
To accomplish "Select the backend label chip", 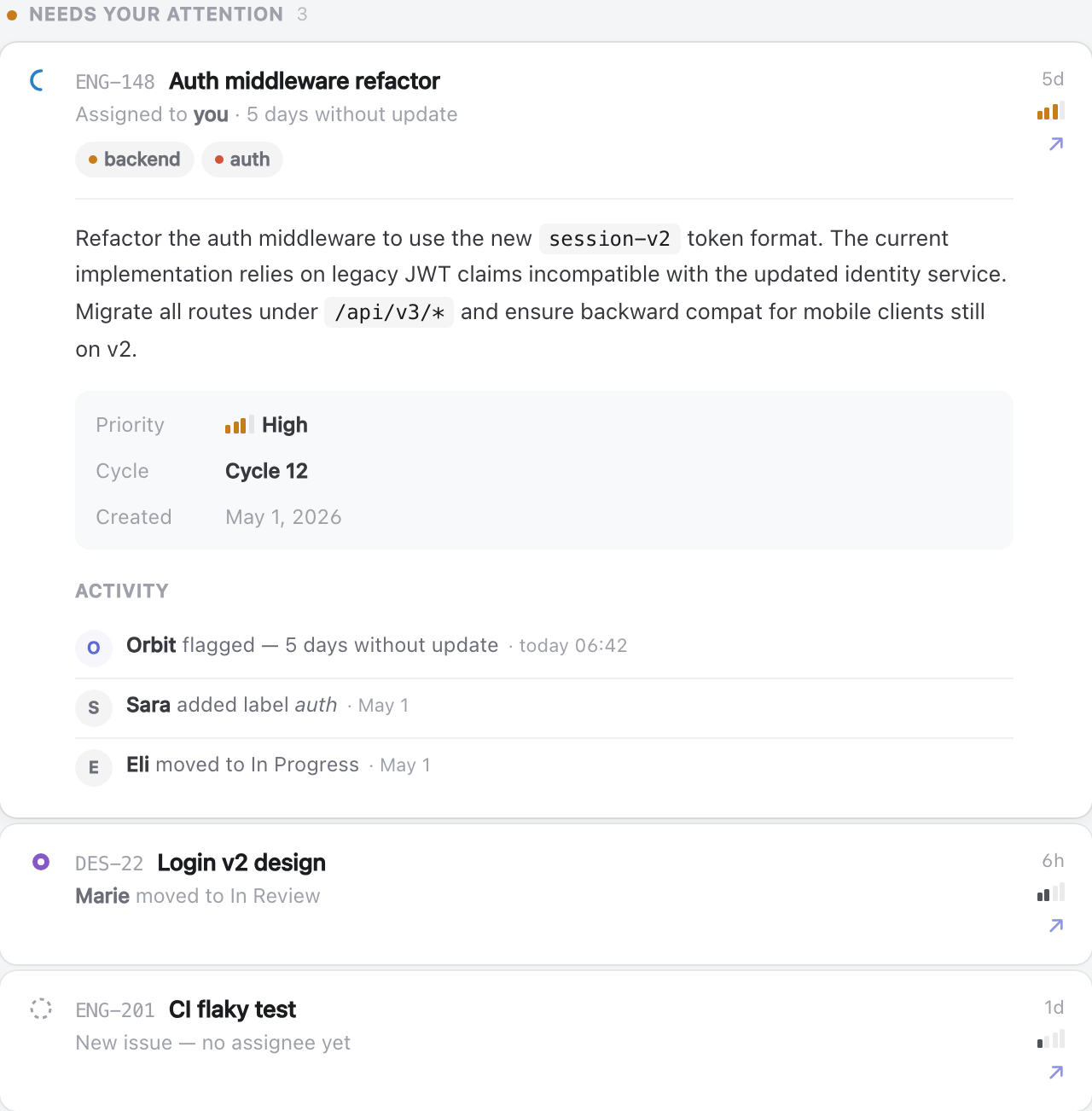I will 135,160.
